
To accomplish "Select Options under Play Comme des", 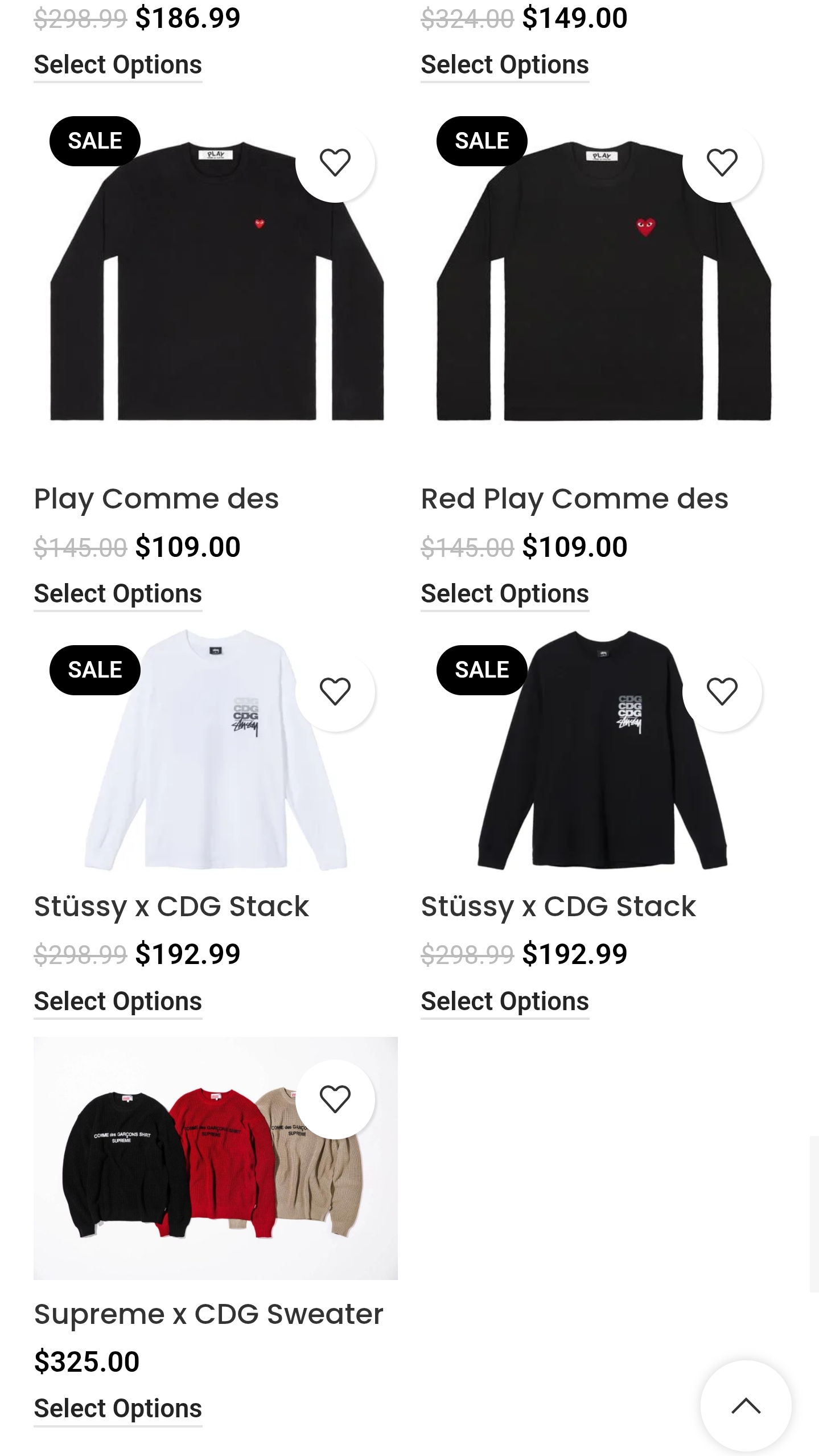I will [118, 594].
